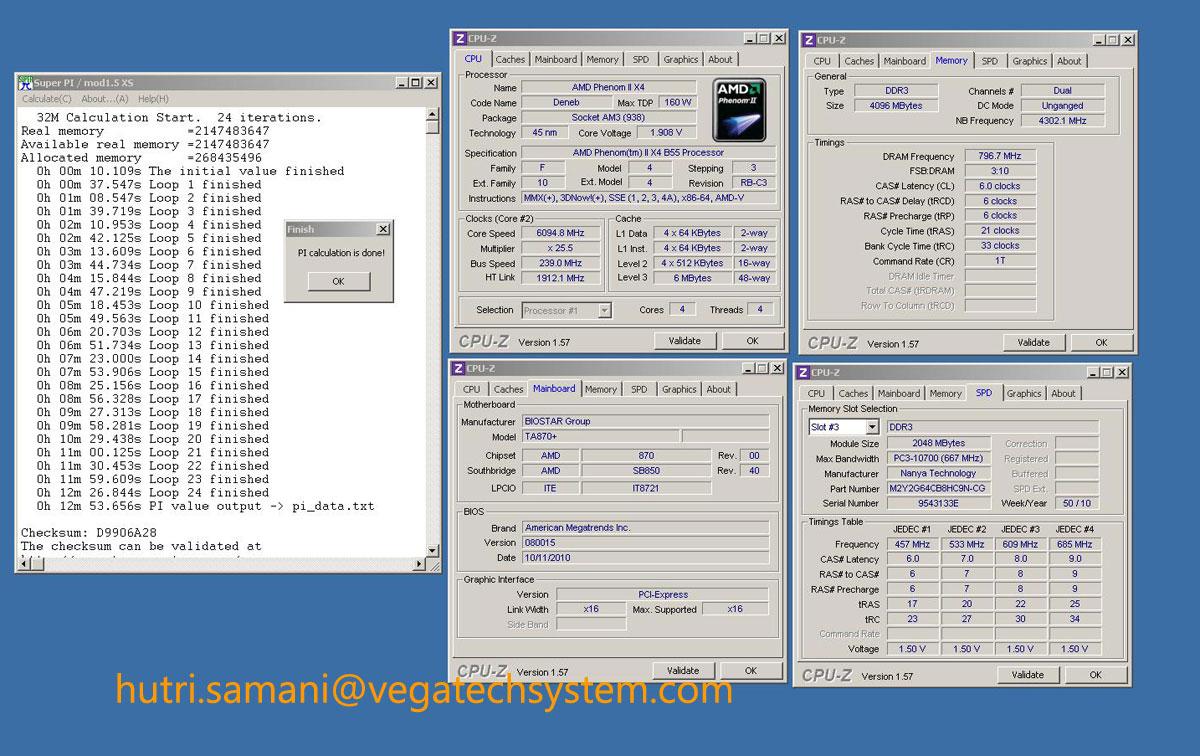The height and width of the screenshot is (756, 1200).
Task: Click the Multiplier value x 25.5
Action: [561, 248]
